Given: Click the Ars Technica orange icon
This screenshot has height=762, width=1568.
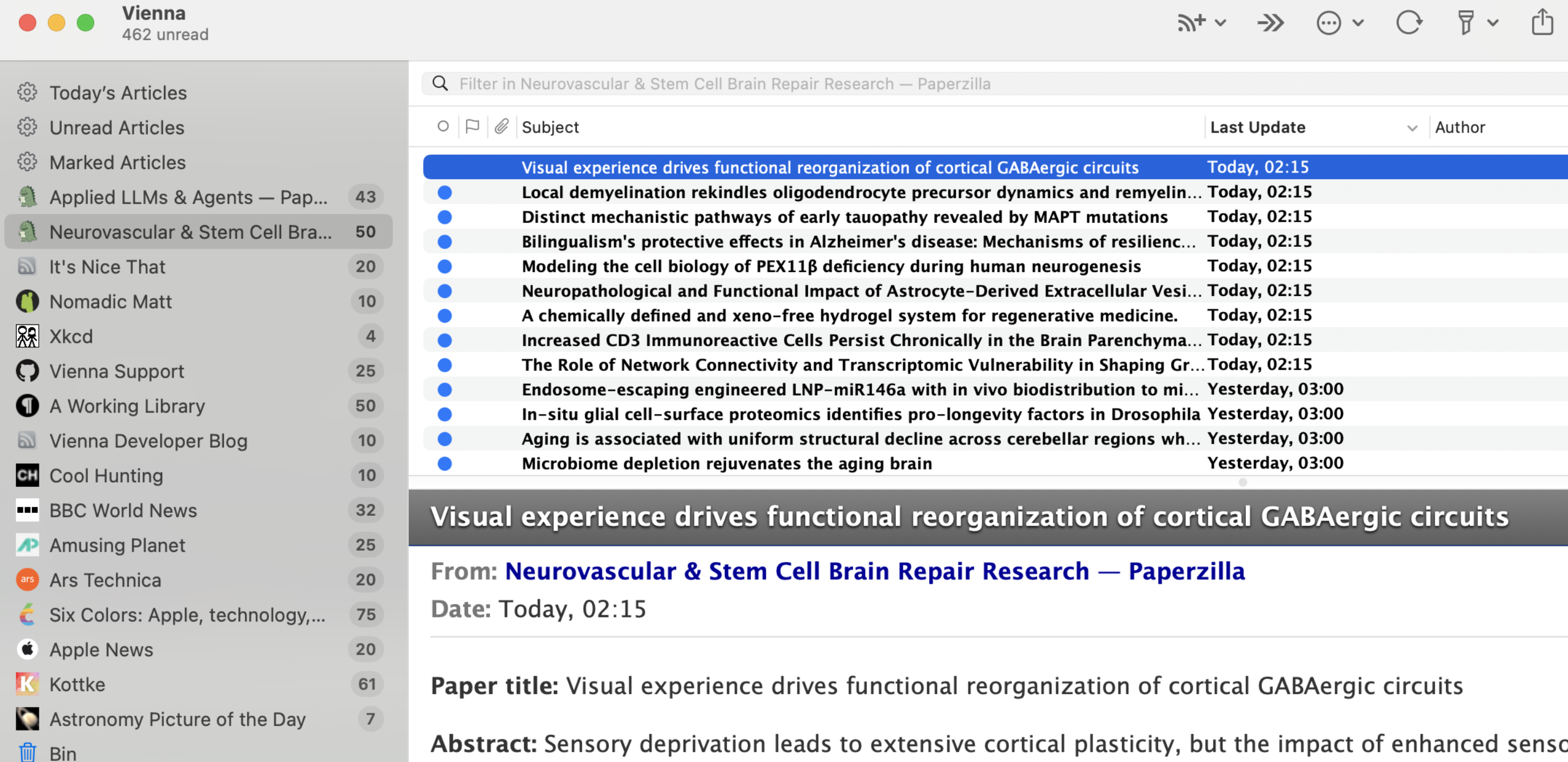Looking at the screenshot, I should (27, 580).
